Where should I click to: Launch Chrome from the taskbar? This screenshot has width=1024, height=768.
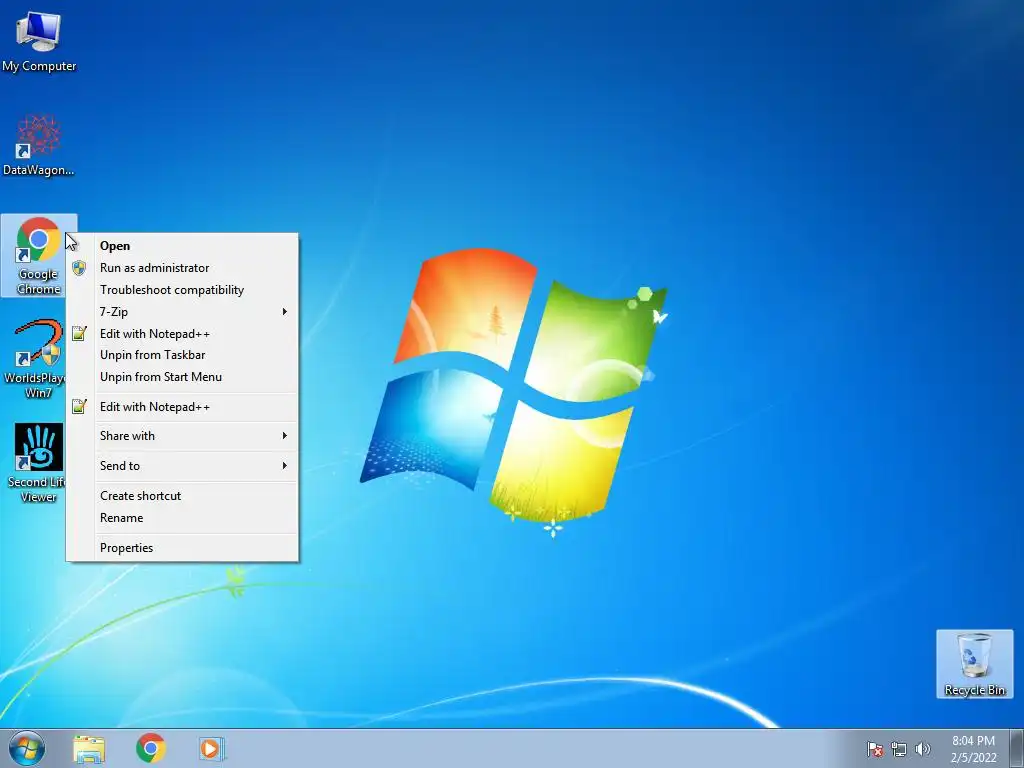[150, 749]
